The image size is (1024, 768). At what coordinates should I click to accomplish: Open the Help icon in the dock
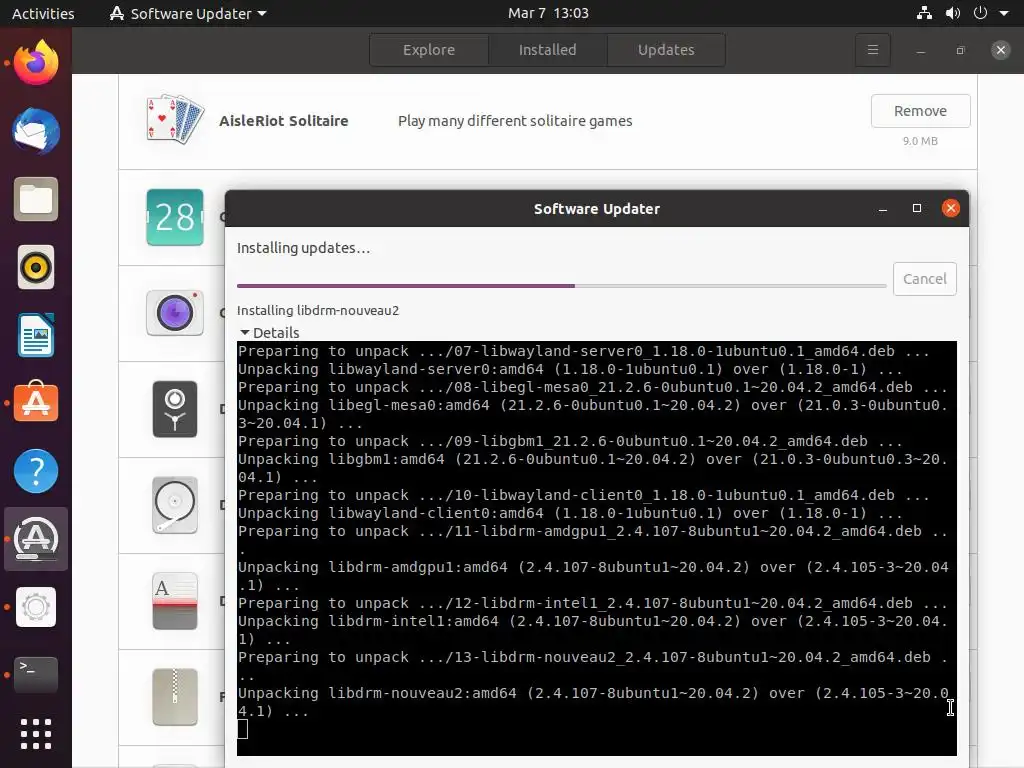(x=36, y=471)
